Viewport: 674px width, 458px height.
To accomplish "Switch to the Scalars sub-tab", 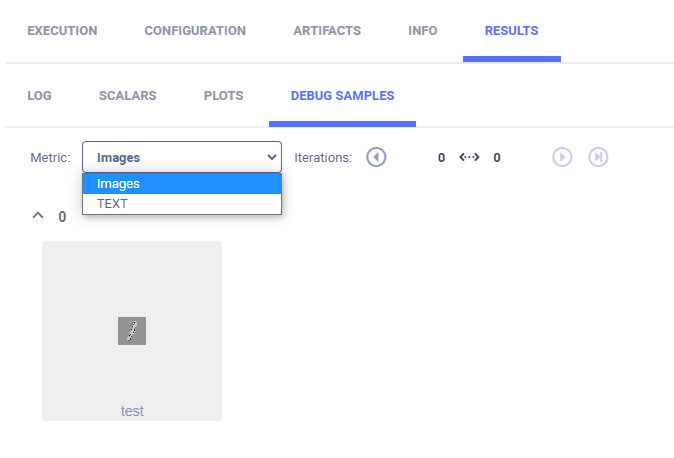I will [127, 96].
